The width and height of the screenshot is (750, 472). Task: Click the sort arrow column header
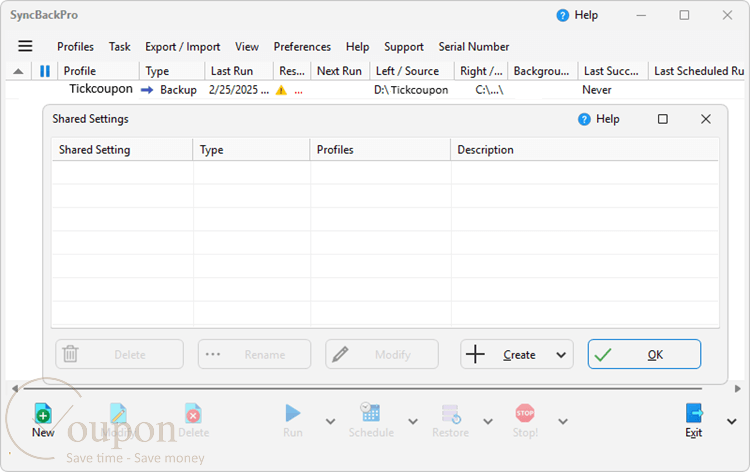click(18, 71)
